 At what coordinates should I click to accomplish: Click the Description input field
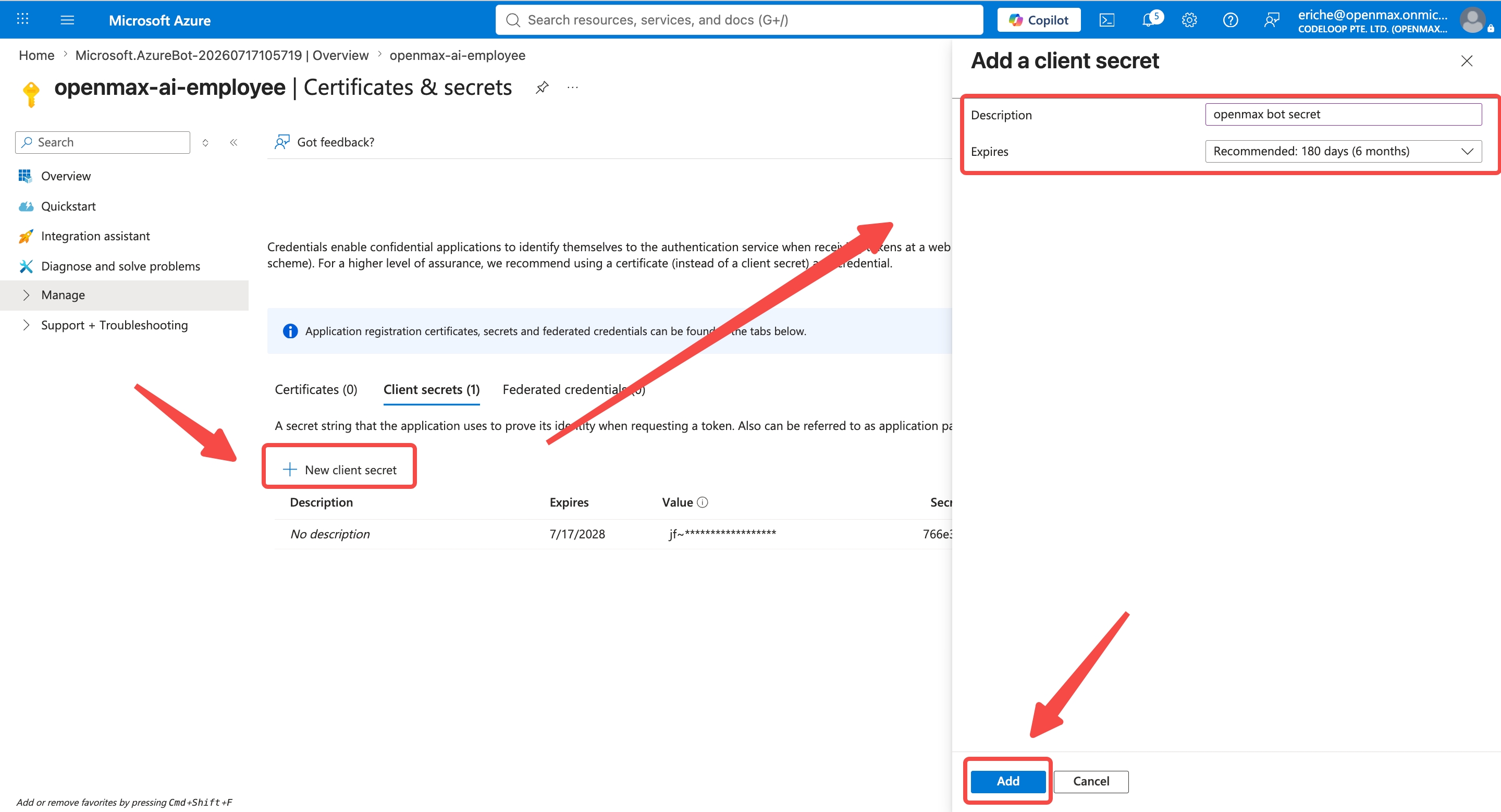pos(1343,114)
